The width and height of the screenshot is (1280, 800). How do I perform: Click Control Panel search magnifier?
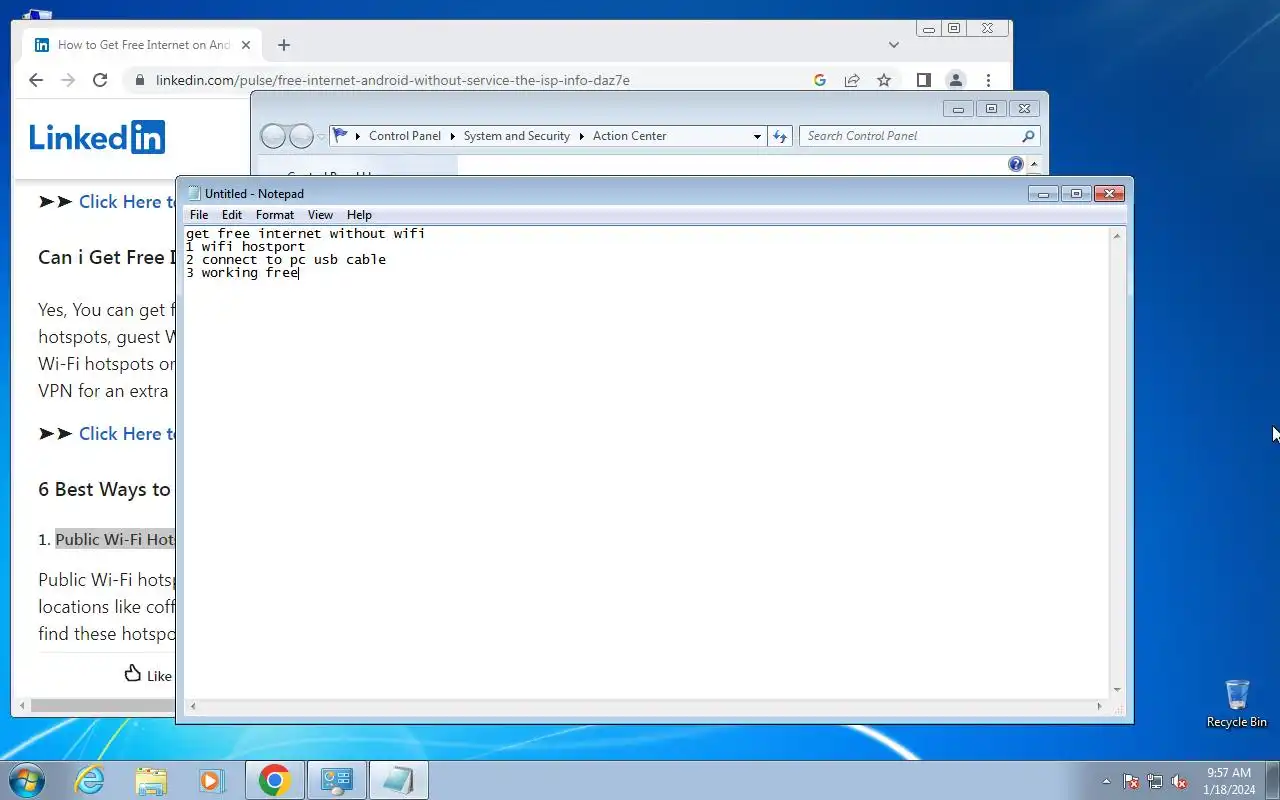(1028, 136)
